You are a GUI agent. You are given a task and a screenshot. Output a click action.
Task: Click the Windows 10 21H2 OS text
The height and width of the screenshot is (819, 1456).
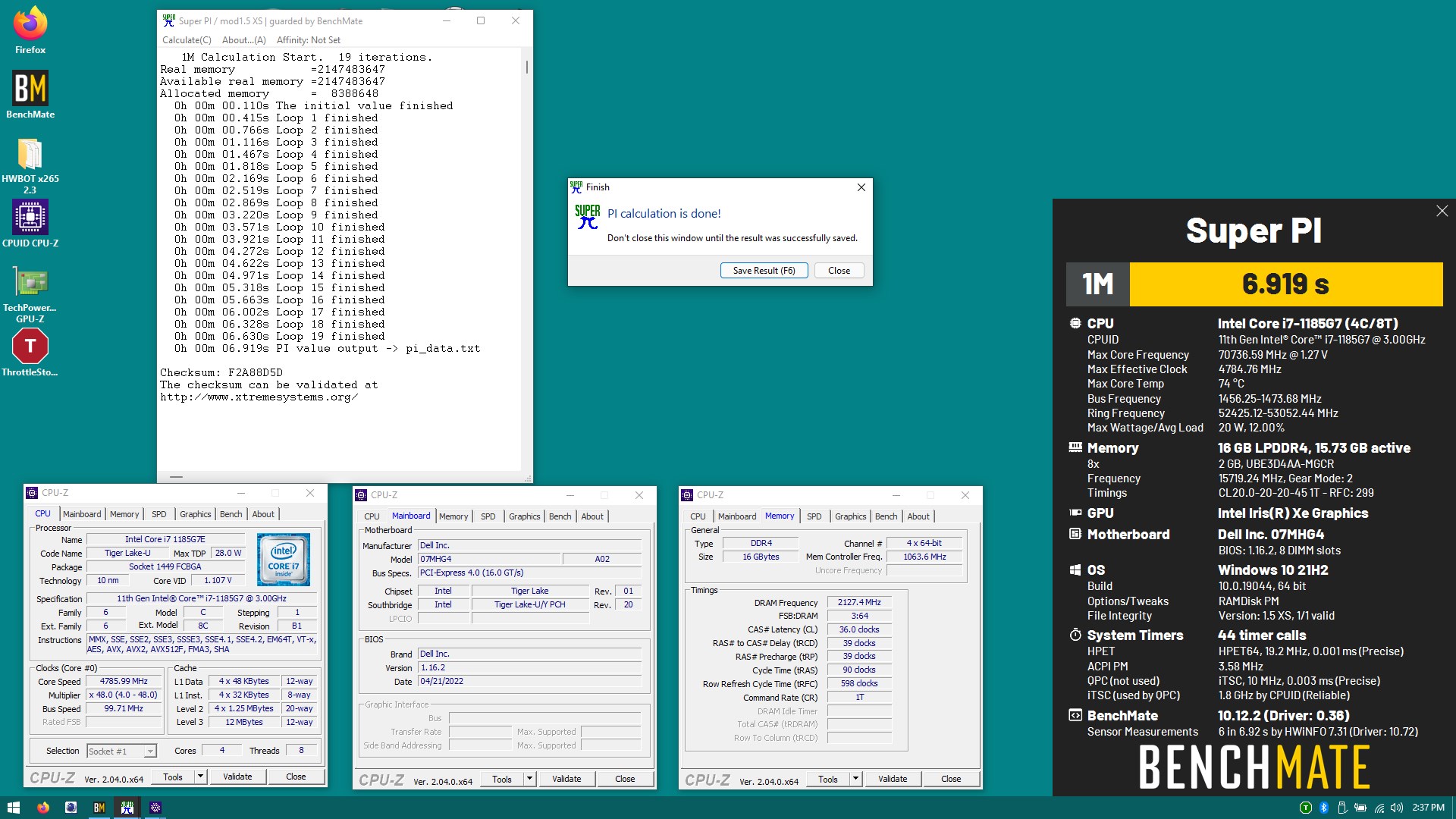pyautogui.click(x=1273, y=570)
